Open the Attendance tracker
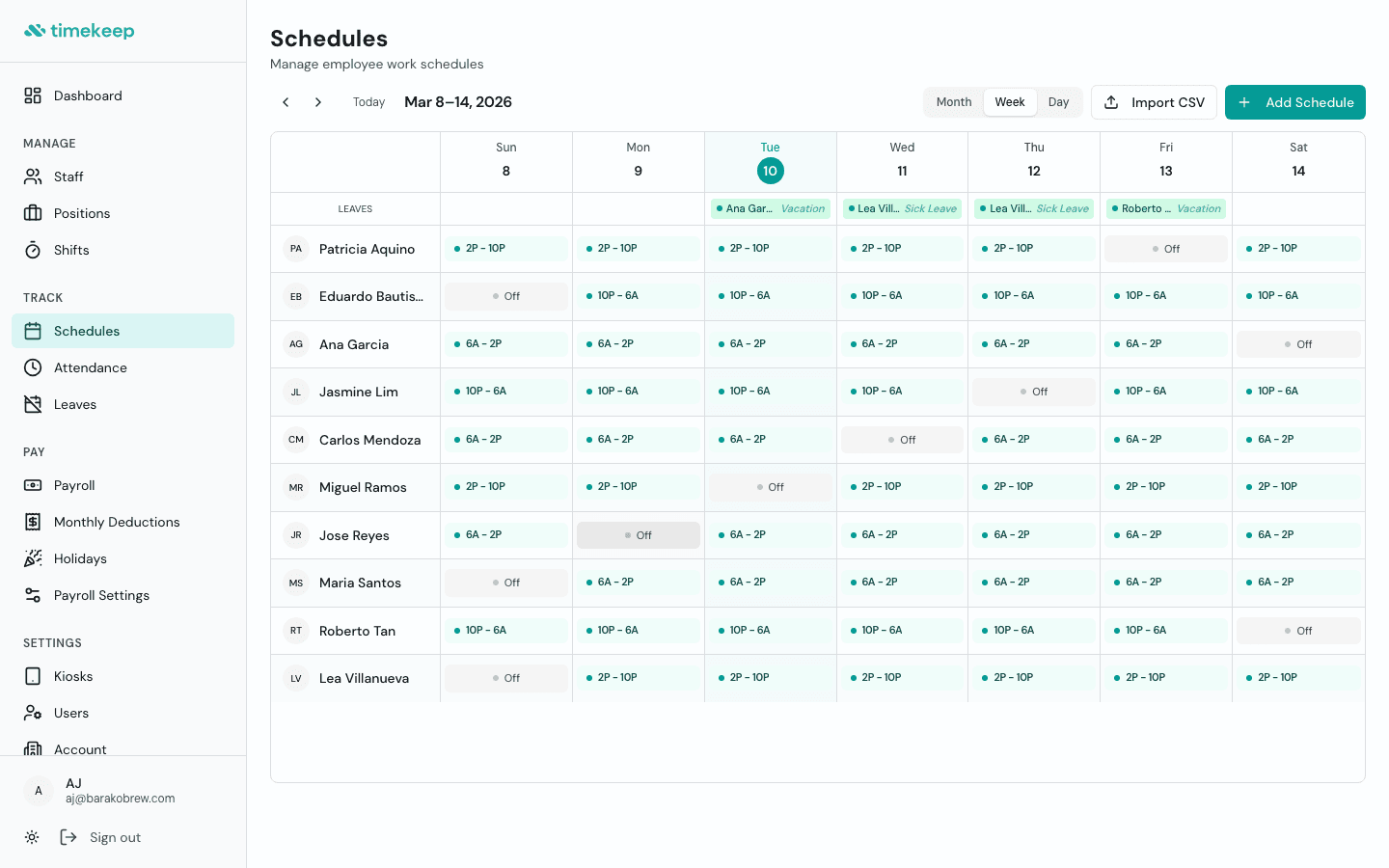The width and height of the screenshot is (1389, 868). coord(33,367)
